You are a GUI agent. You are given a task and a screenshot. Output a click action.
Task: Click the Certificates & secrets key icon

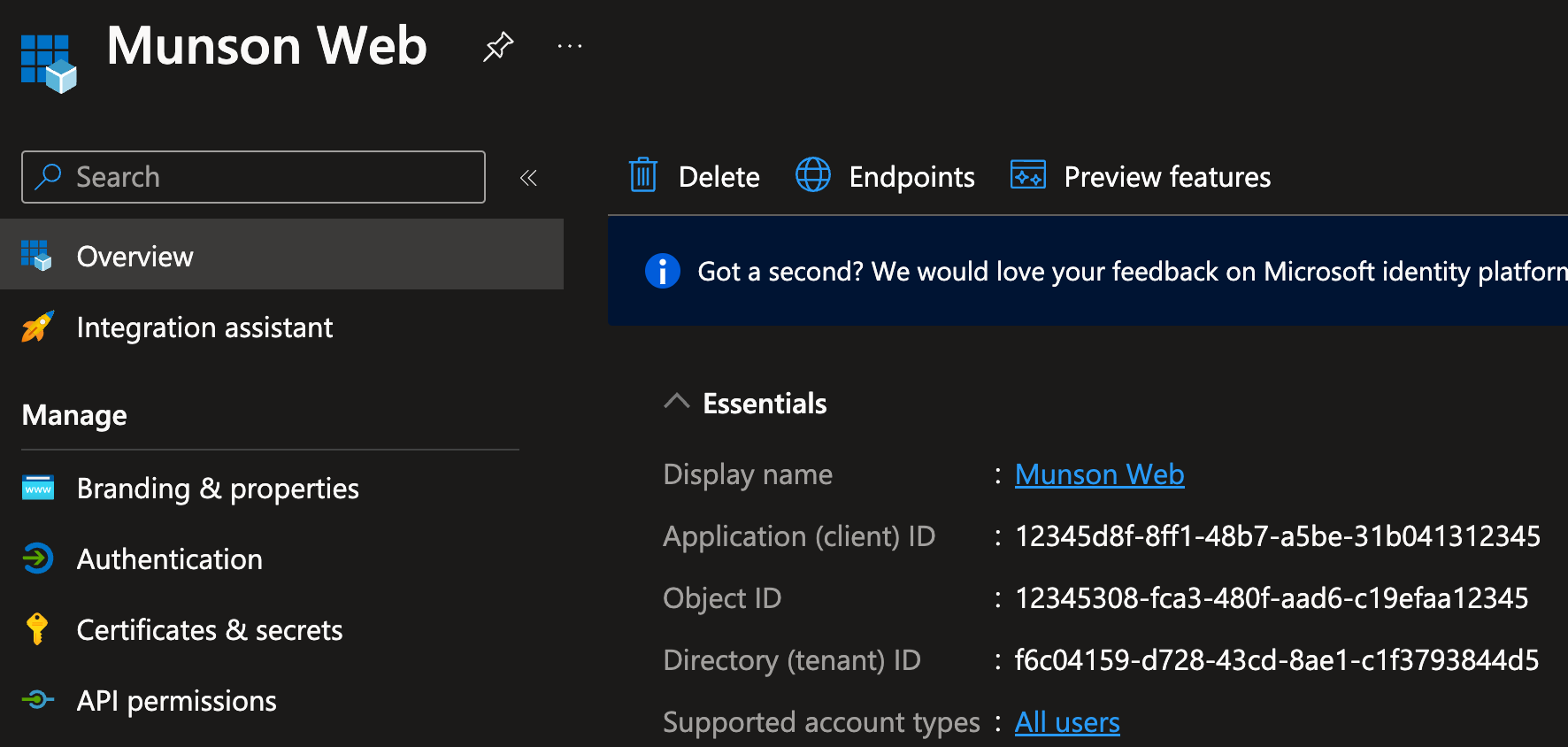tap(37, 629)
